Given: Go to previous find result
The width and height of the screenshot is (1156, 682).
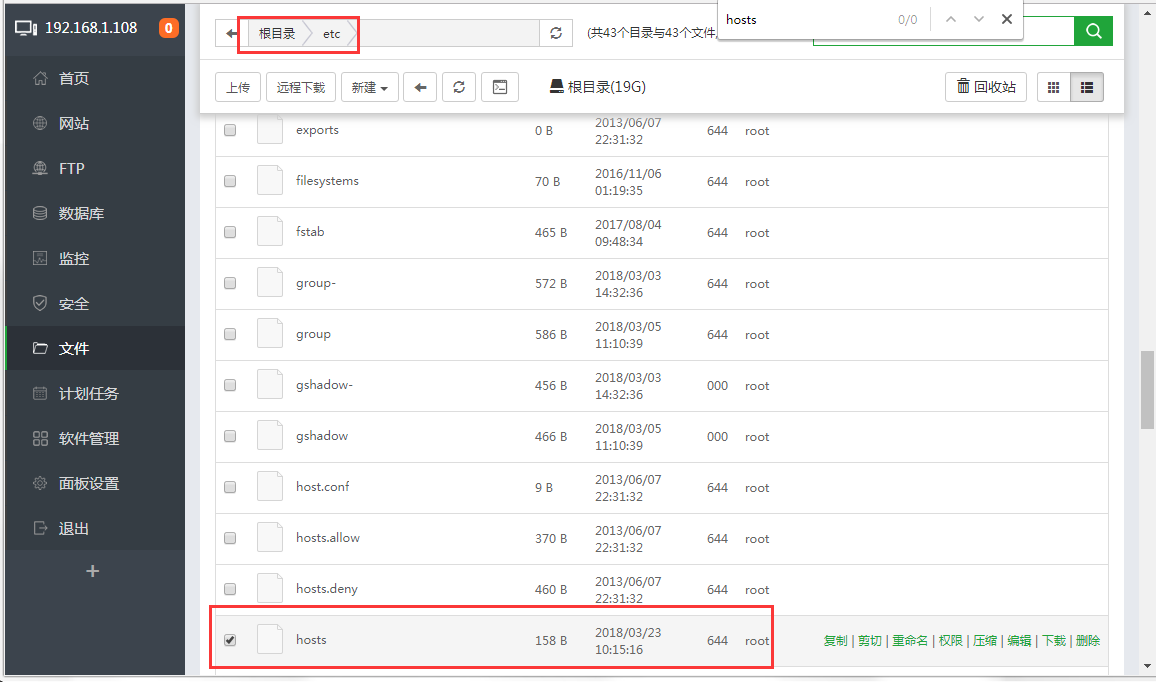Looking at the screenshot, I should tap(951, 19).
